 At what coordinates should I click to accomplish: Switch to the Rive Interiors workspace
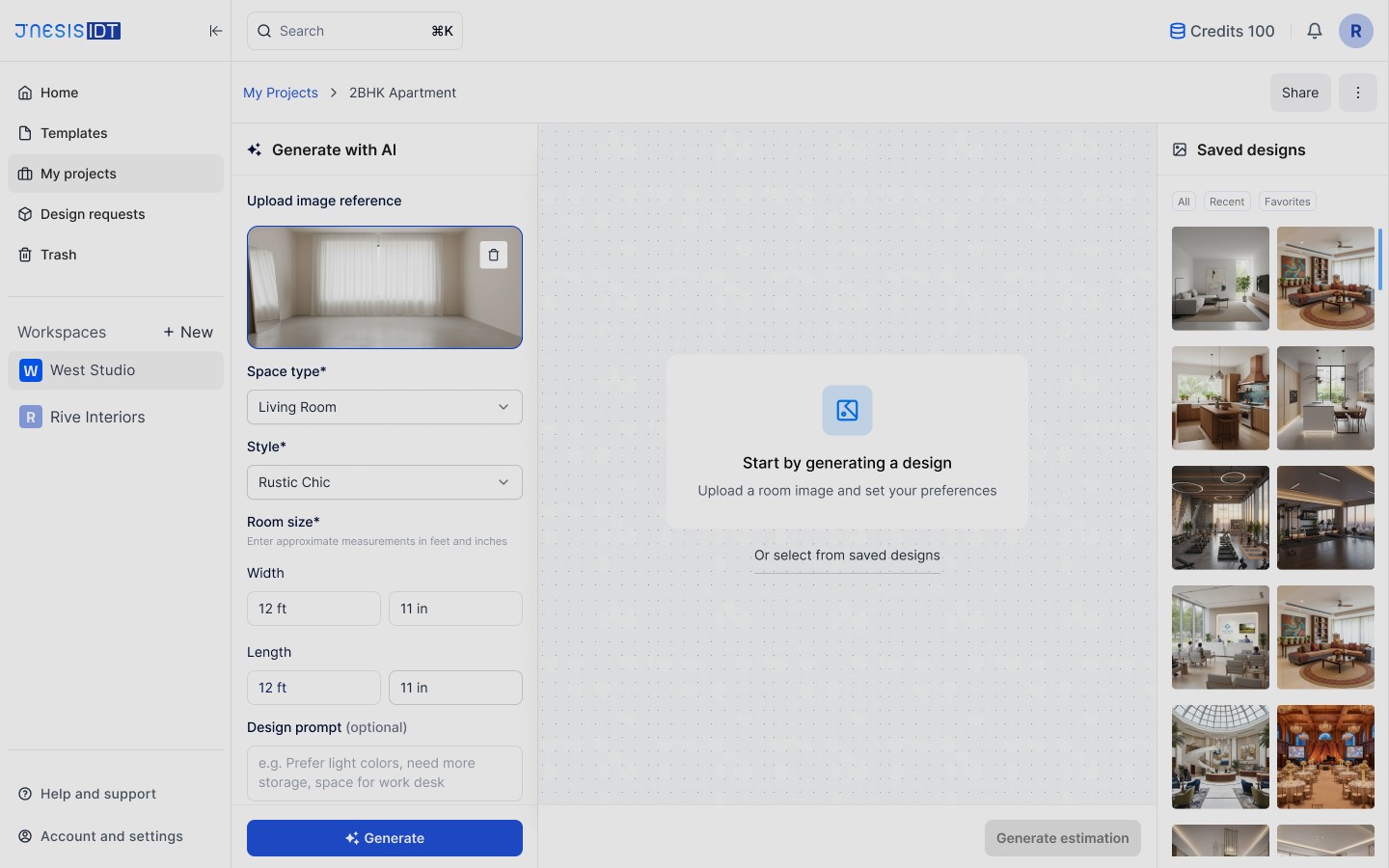click(97, 417)
